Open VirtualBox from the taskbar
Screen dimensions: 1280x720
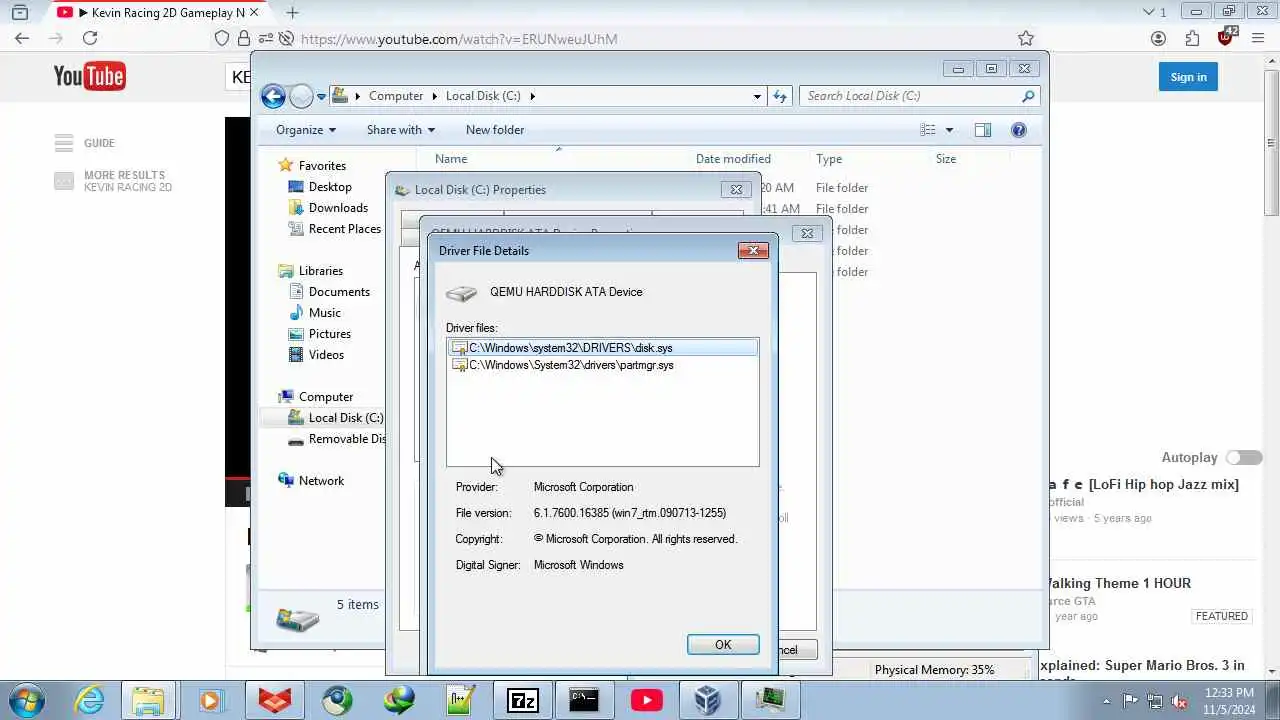[707, 700]
